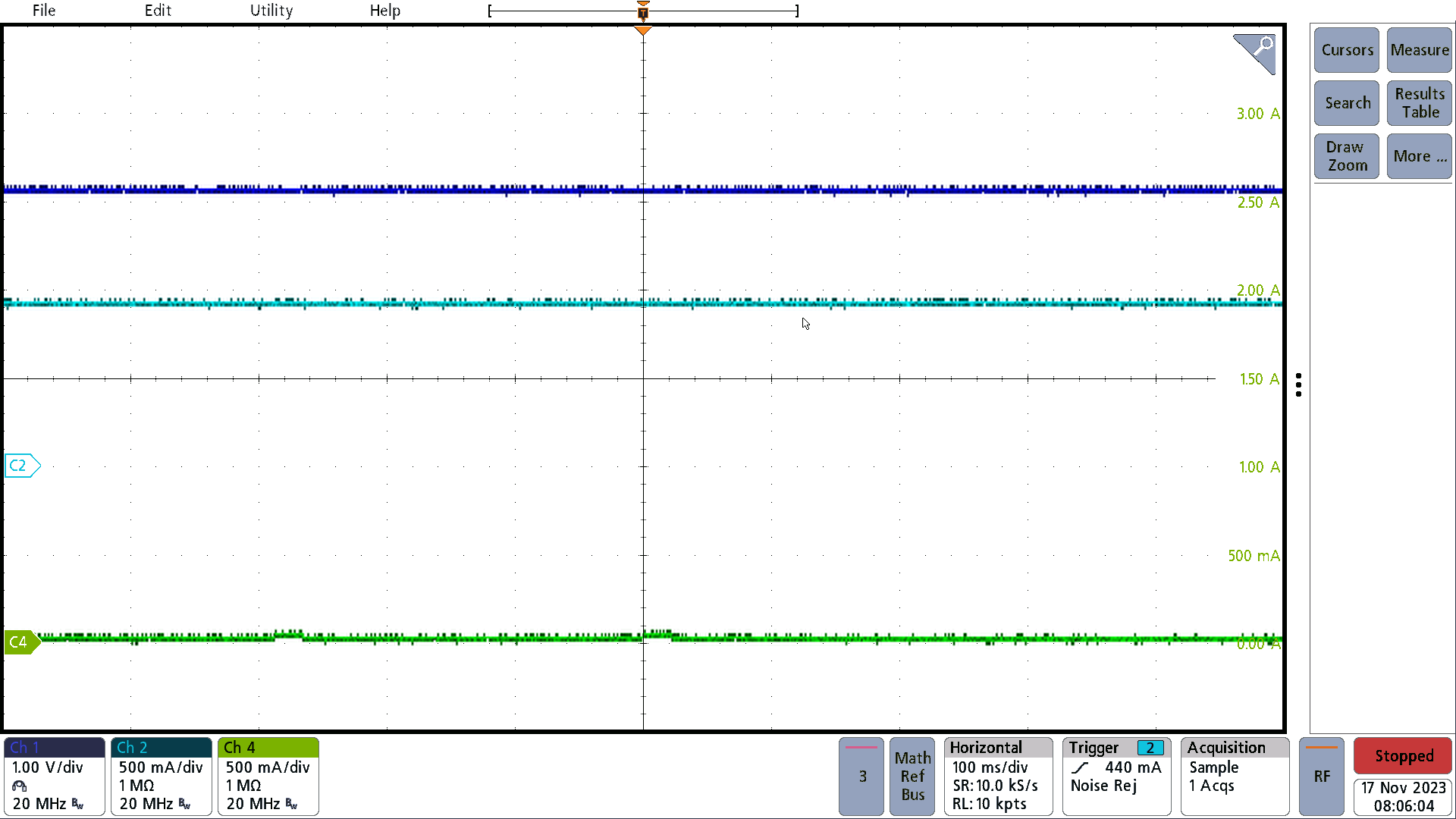Click the 'Noise Rej' trigger mode text
Screen dimensions: 1456x819
click(1103, 786)
